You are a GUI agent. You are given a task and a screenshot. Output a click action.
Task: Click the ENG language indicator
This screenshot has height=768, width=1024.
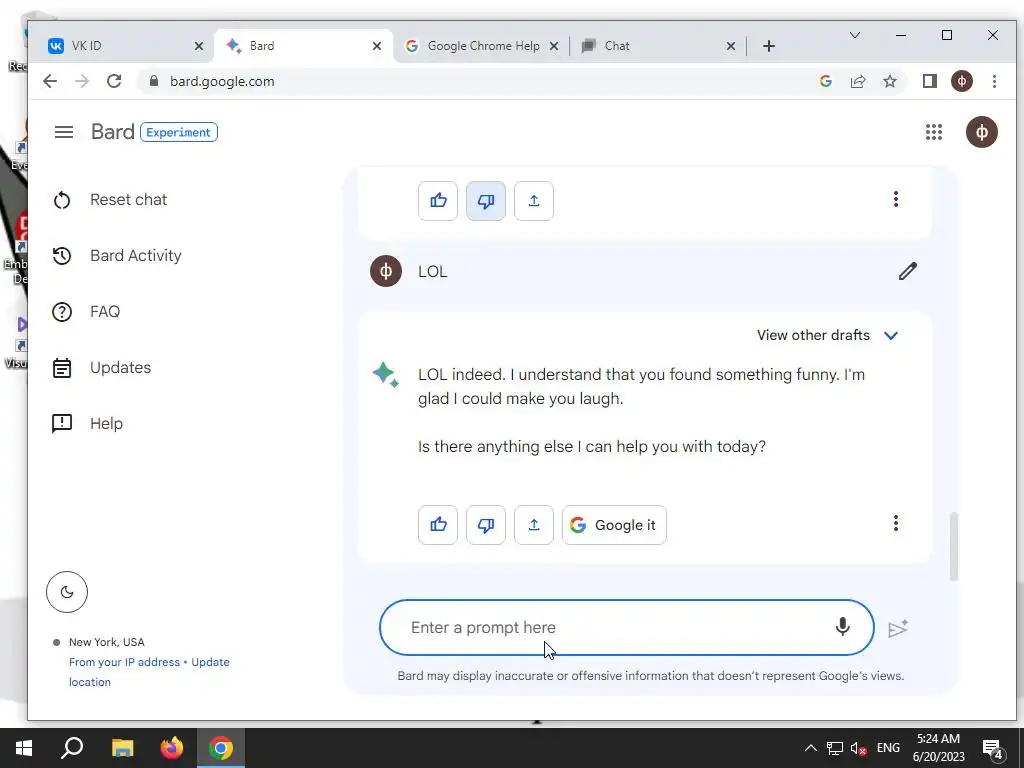[x=888, y=748]
